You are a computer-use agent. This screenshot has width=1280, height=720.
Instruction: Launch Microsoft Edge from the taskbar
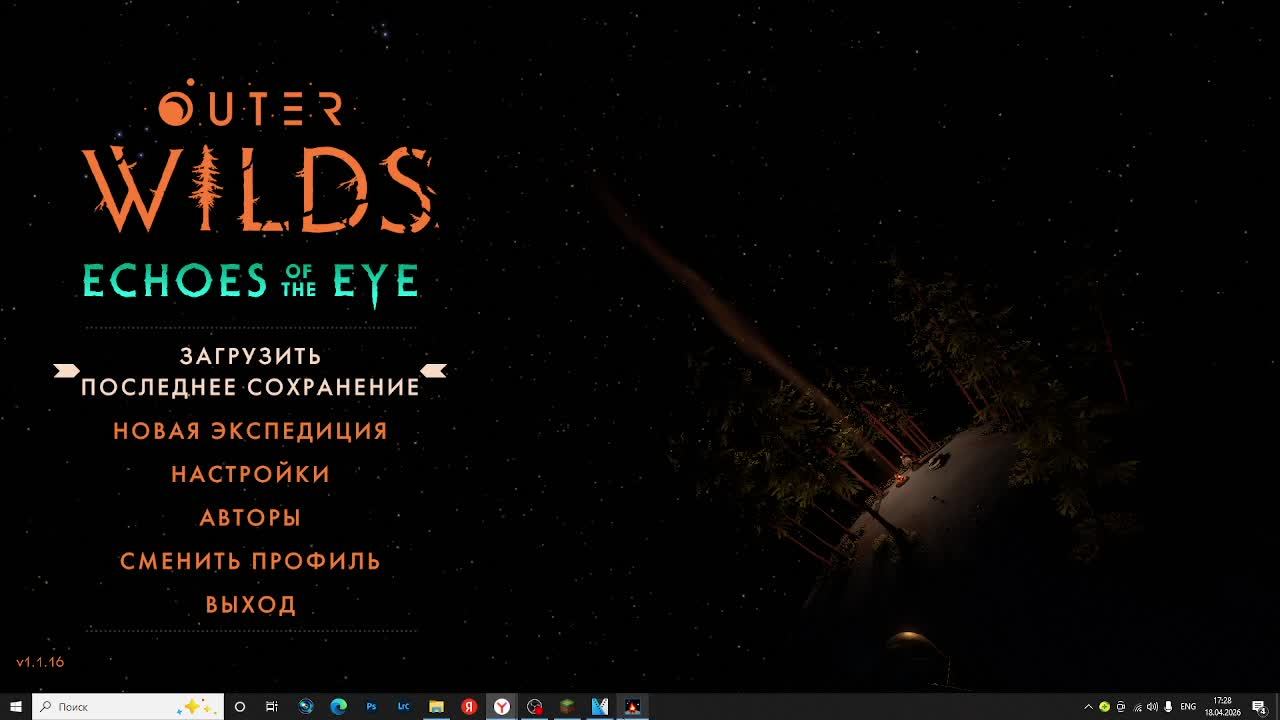(338, 706)
